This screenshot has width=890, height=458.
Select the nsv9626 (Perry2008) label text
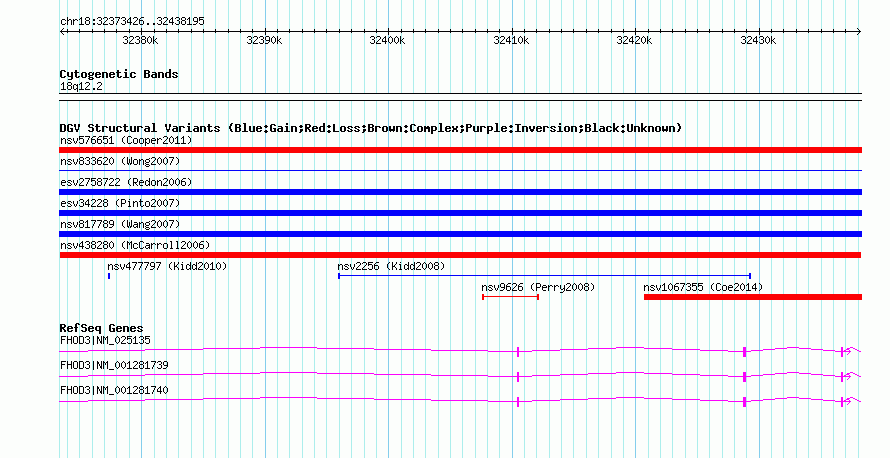pos(538,287)
